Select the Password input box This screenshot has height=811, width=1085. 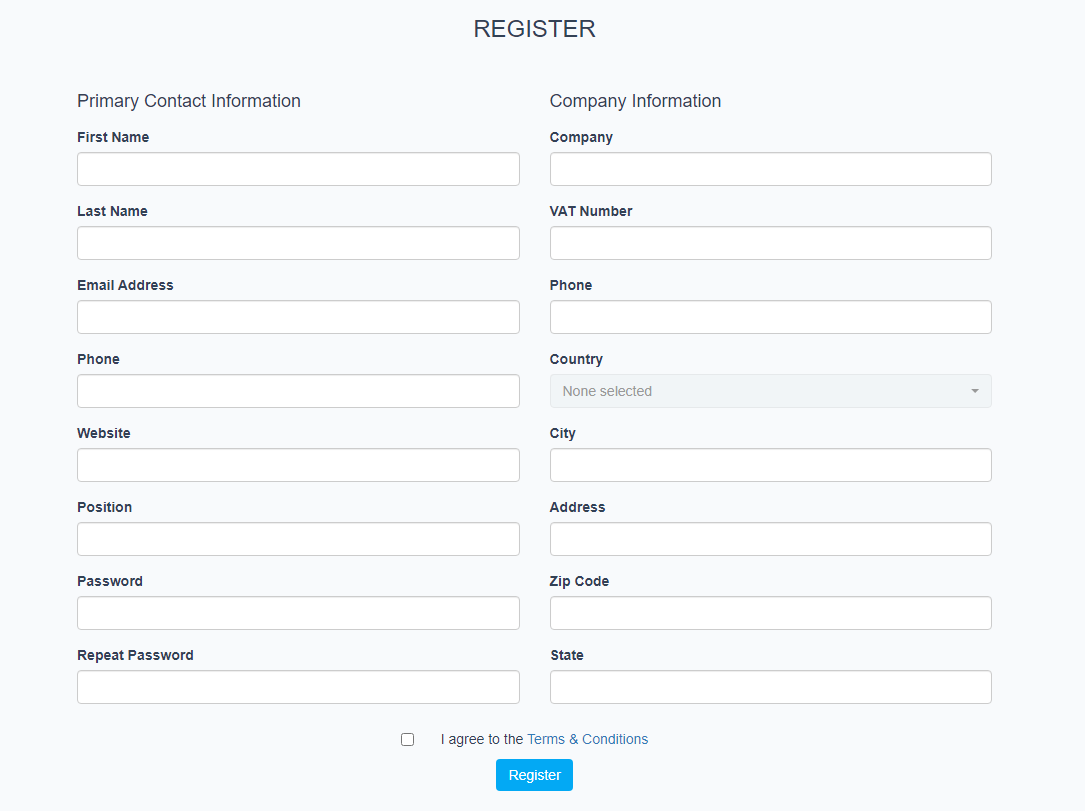pos(298,613)
